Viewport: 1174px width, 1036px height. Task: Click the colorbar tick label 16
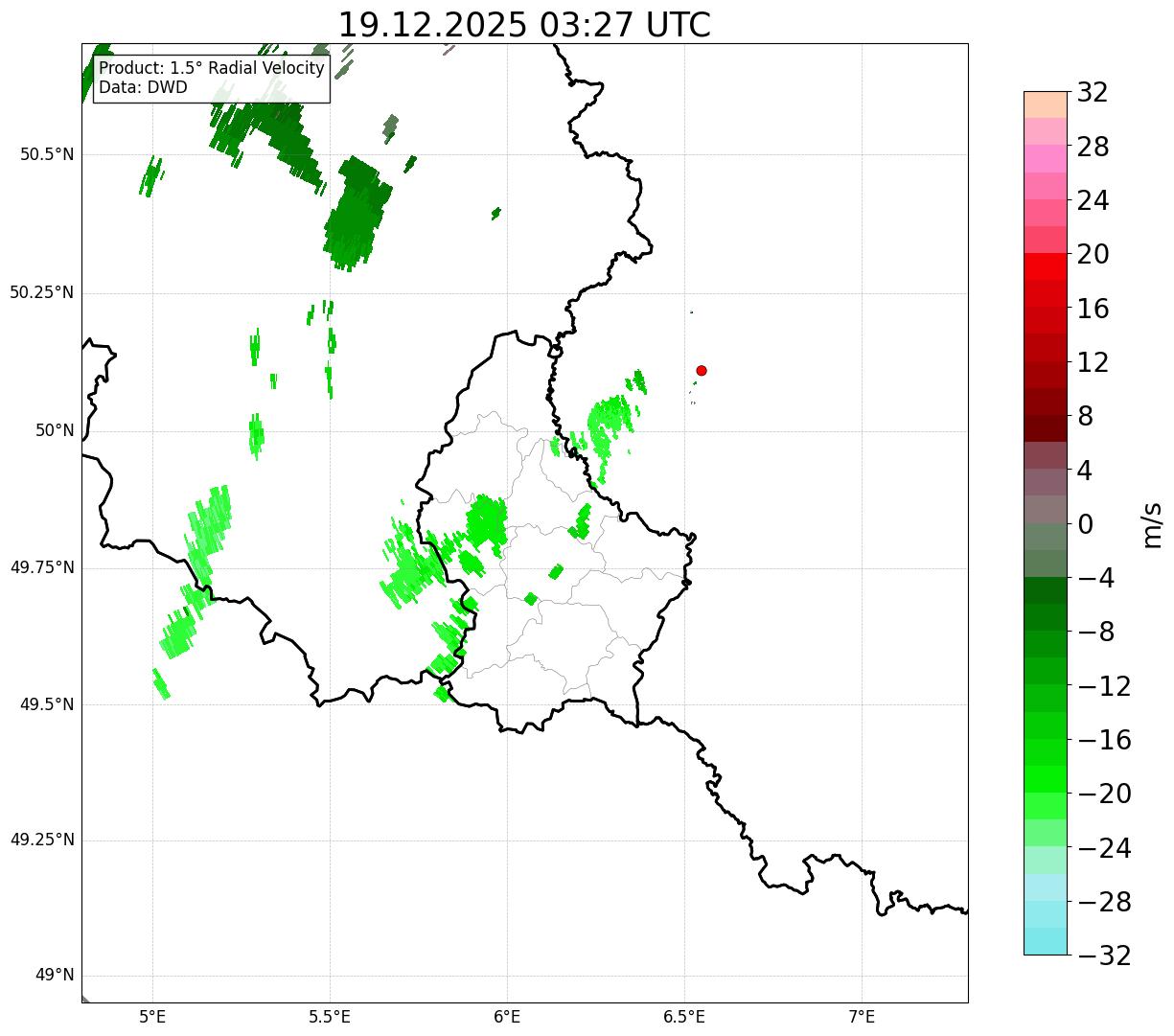click(x=1093, y=309)
